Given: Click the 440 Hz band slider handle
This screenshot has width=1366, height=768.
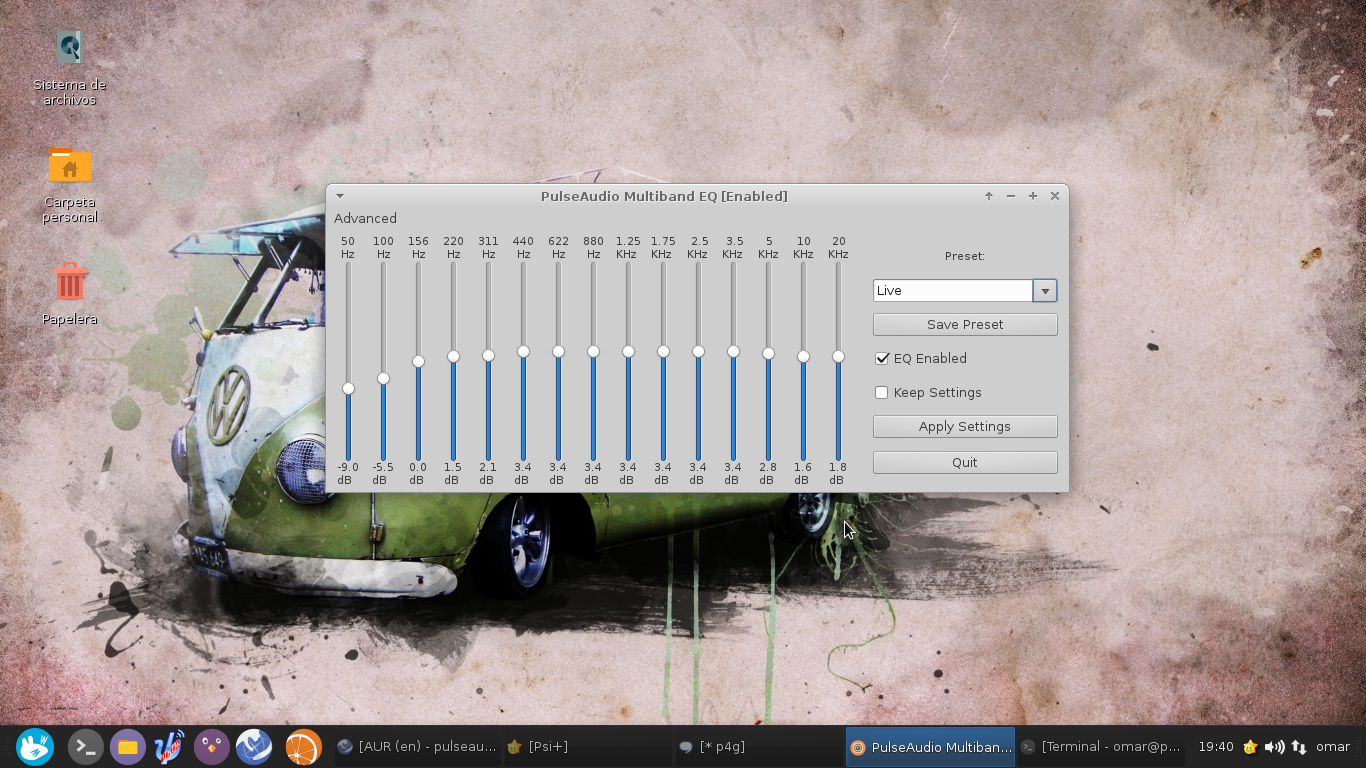Looking at the screenshot, I should coord(523,351).
